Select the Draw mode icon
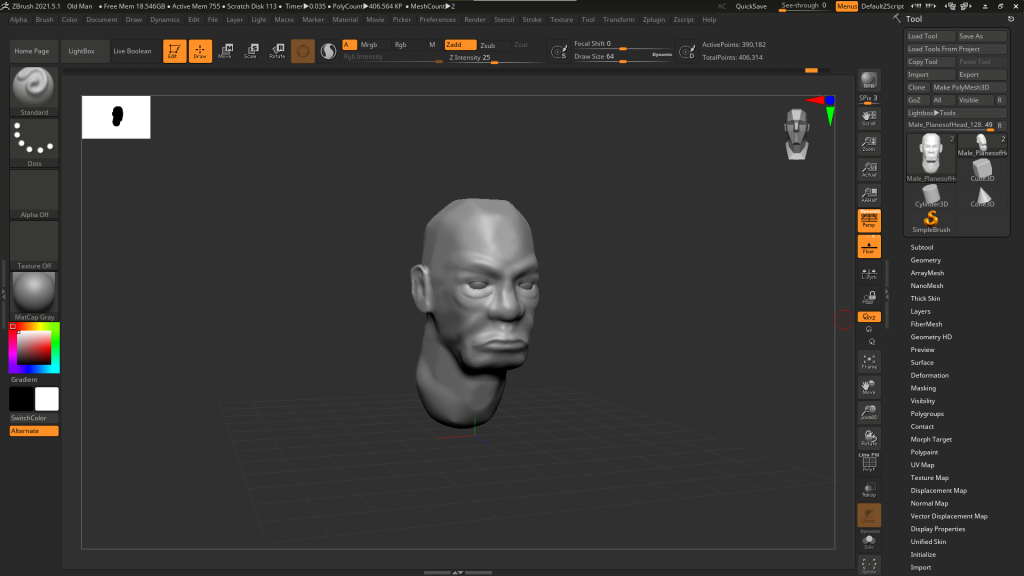This screenshot has width=1024, height=576. point(200,51)
